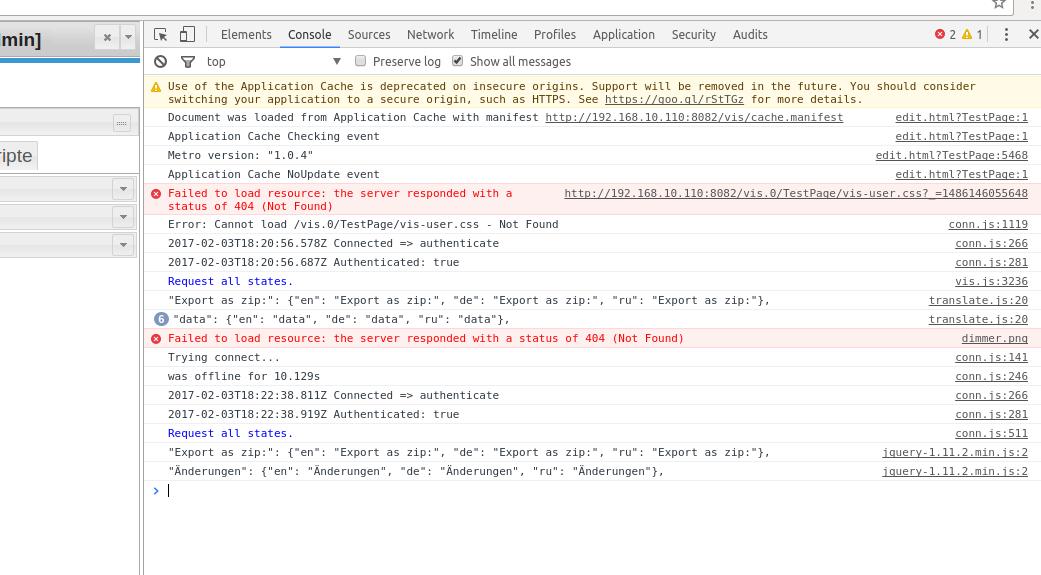The image size is (1041, 575).
Task: Clear the console with the ban icon
Action: pos(160,61)
